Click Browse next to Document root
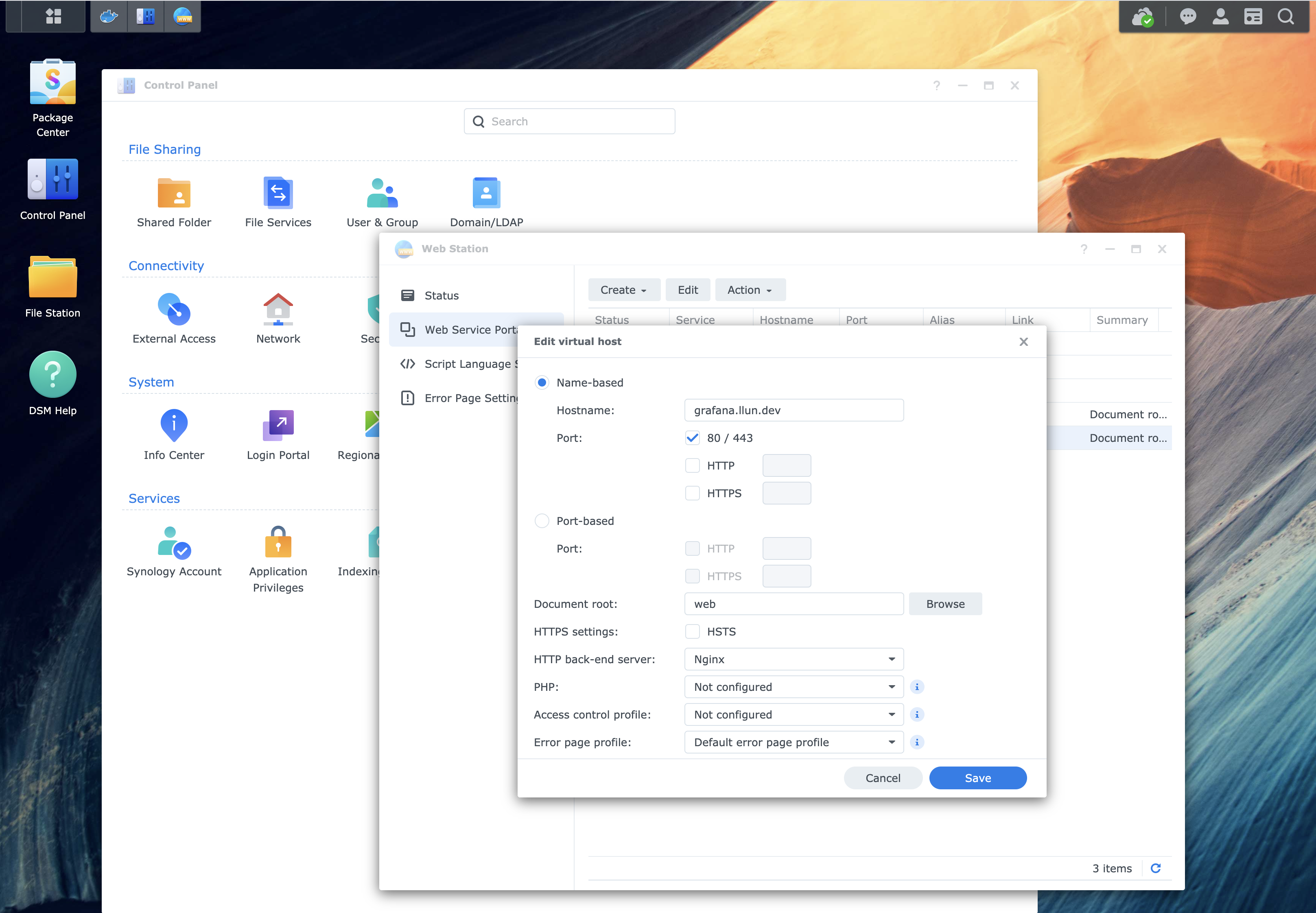The height and width of the screenshot is (913, 1316). coord(945,604)
